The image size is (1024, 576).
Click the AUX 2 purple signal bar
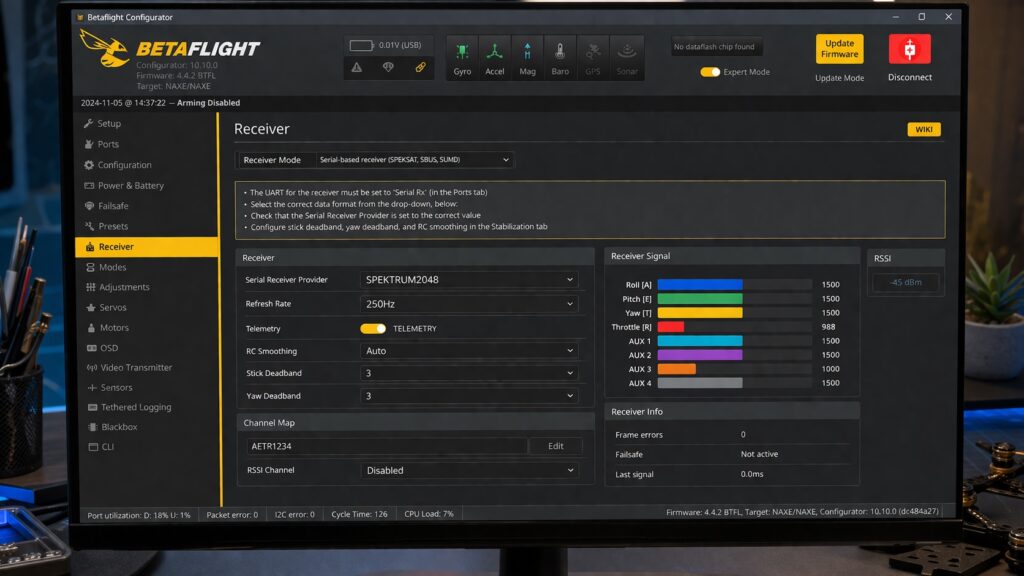(699, 355)
